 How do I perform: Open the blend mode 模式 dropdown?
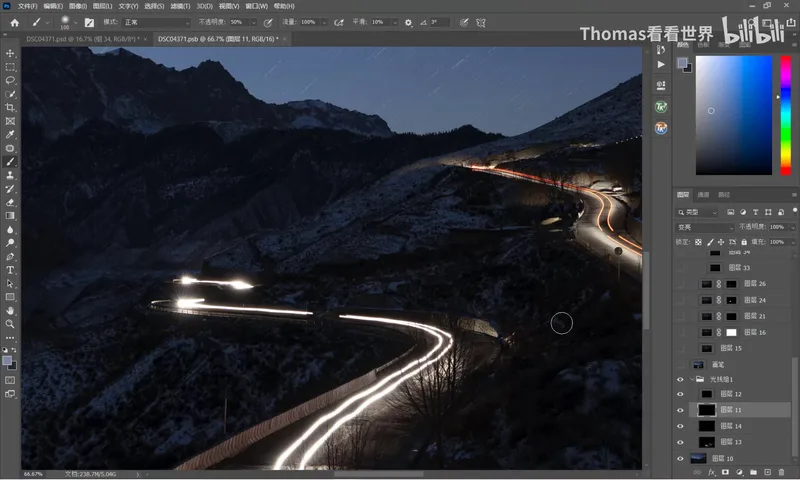click(x=157, y=22)
